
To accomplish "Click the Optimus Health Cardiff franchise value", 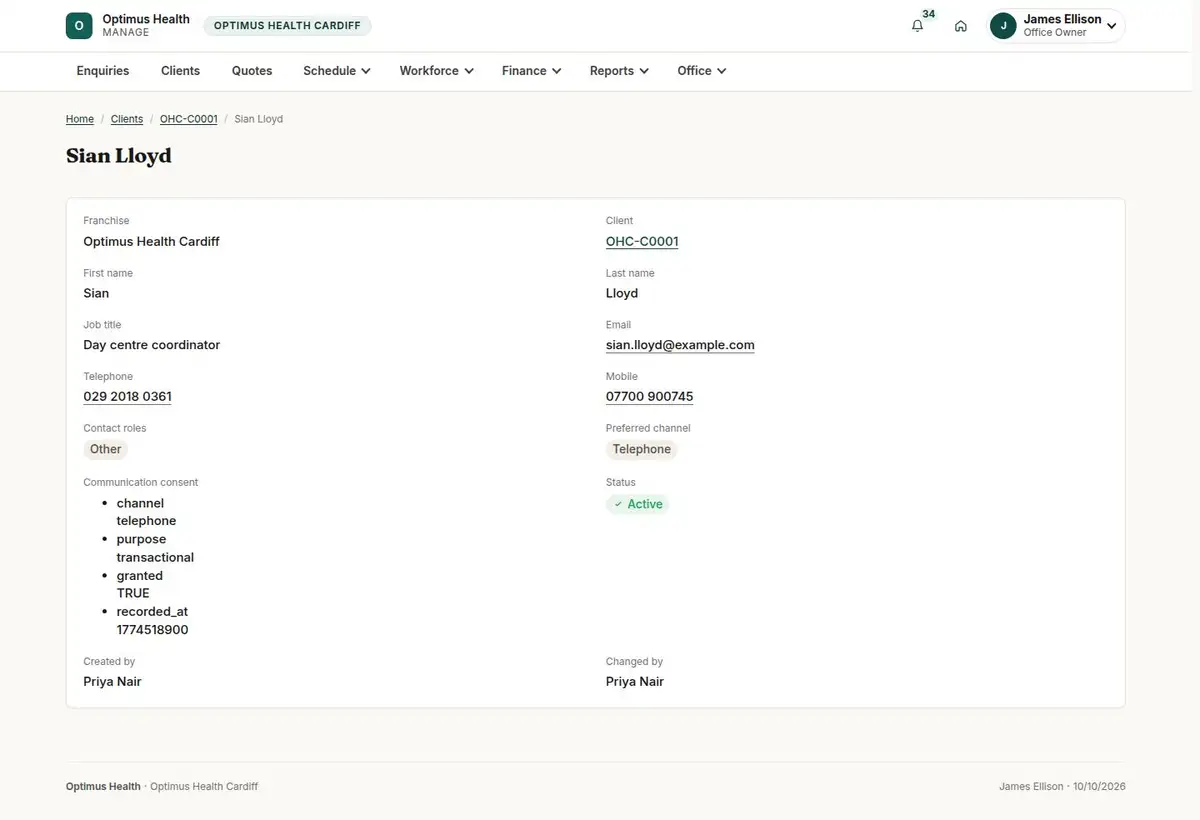I will [x=151, y=241].
